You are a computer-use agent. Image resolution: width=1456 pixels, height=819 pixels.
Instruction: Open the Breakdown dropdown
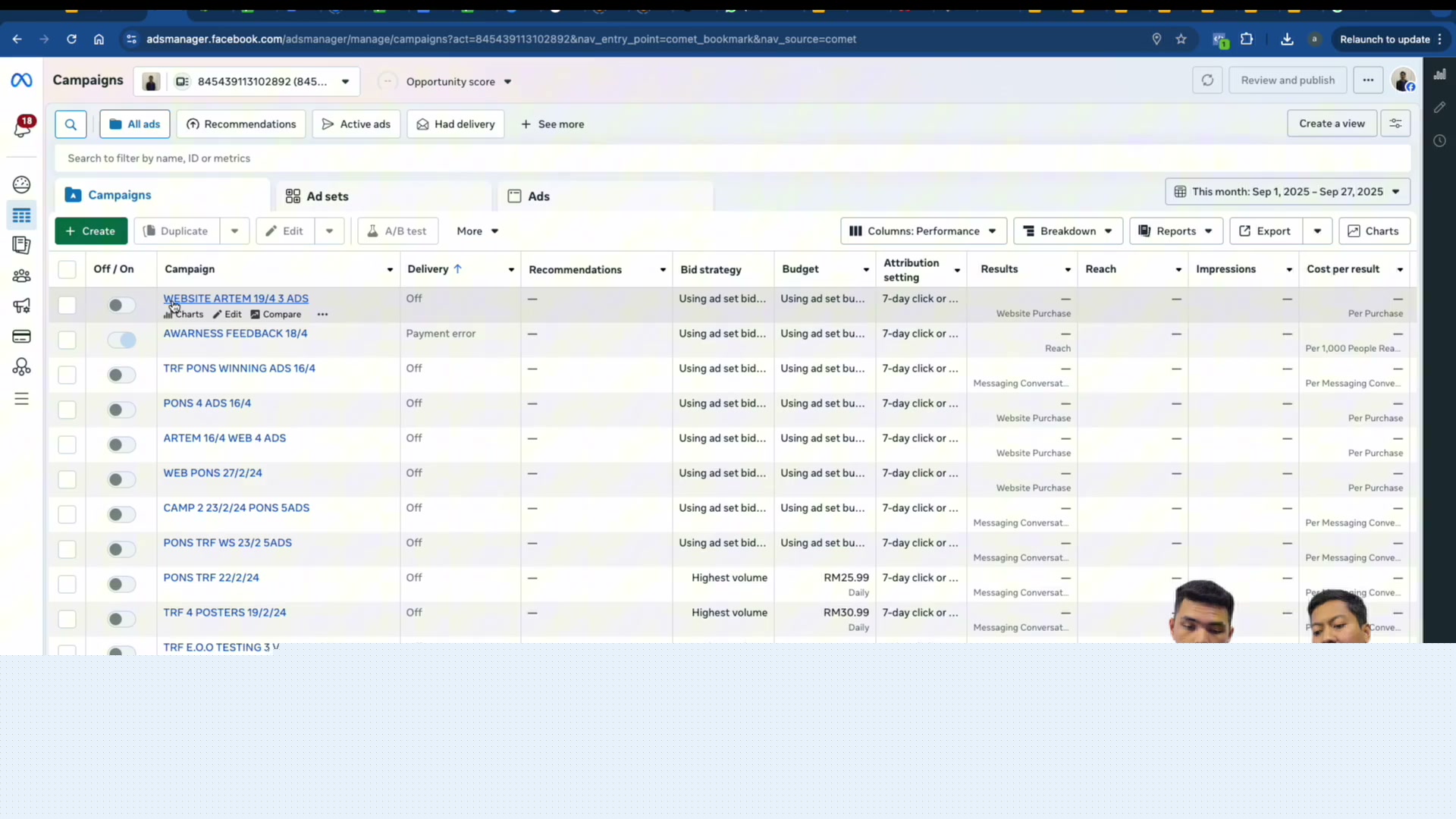[x=1068, y=231]
